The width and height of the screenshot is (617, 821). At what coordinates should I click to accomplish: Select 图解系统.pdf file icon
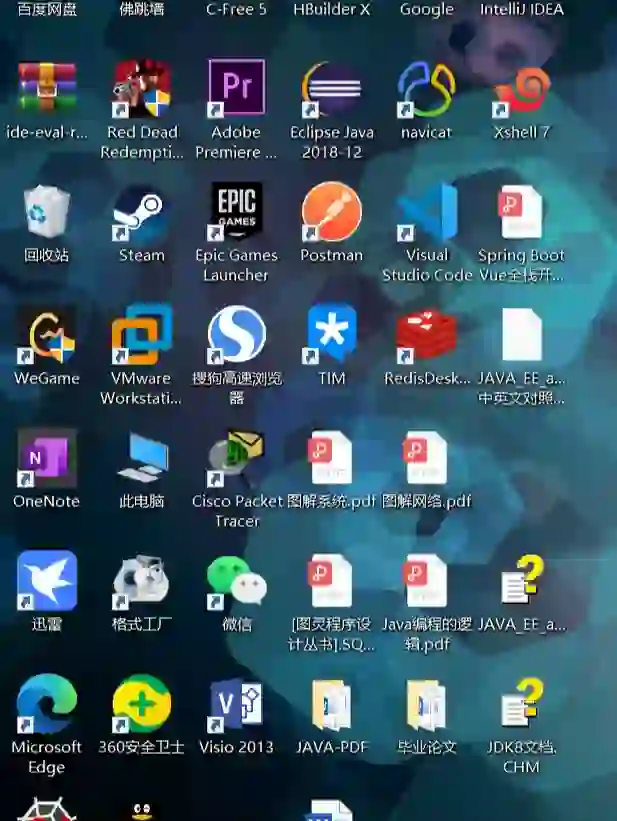(x=330, y=458)
